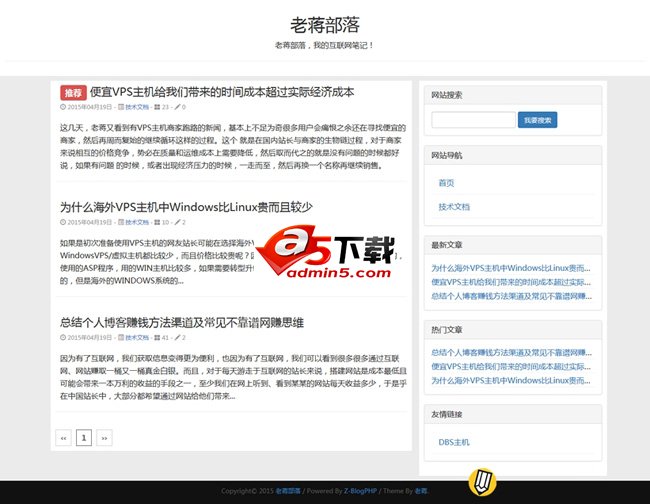
Task: Click comment pencil icon in first post meta
Action: point(177,107)
